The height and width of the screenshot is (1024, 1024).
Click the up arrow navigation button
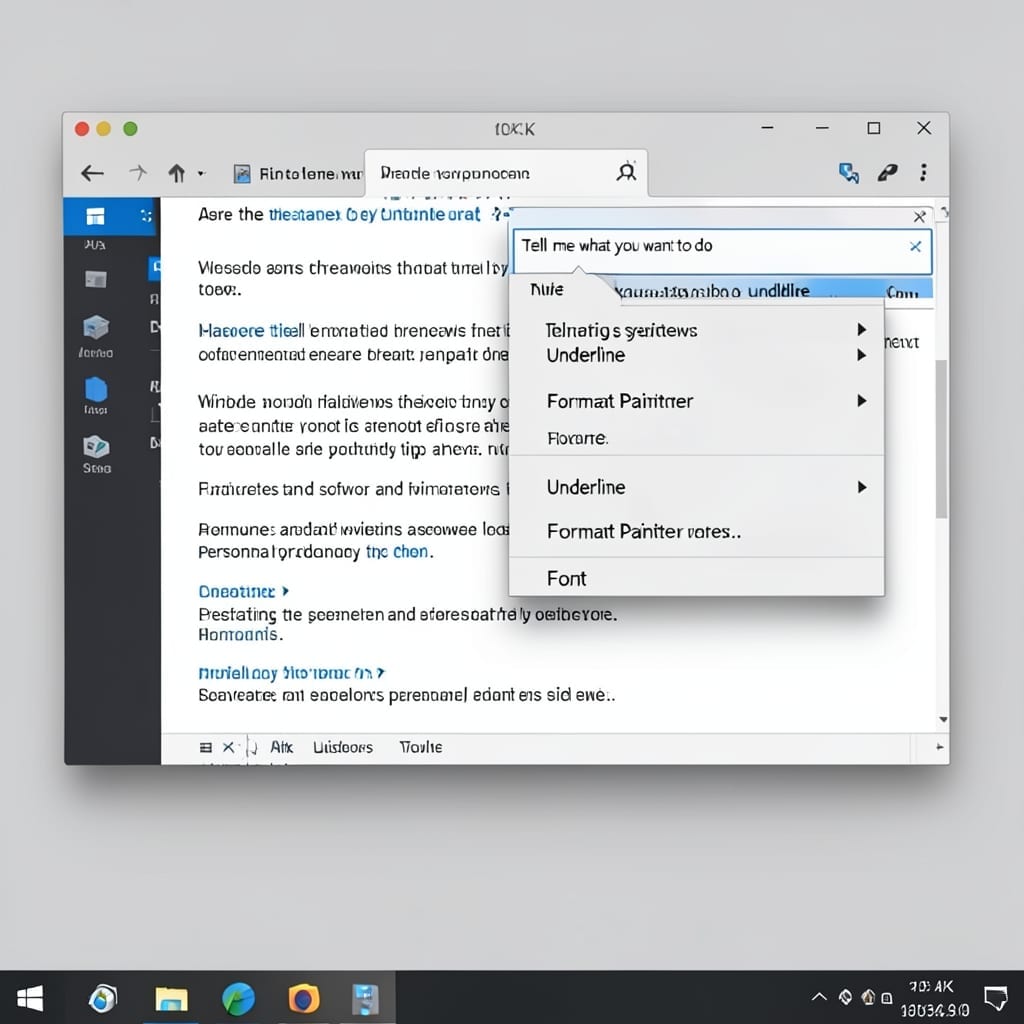tap(176, 173)
